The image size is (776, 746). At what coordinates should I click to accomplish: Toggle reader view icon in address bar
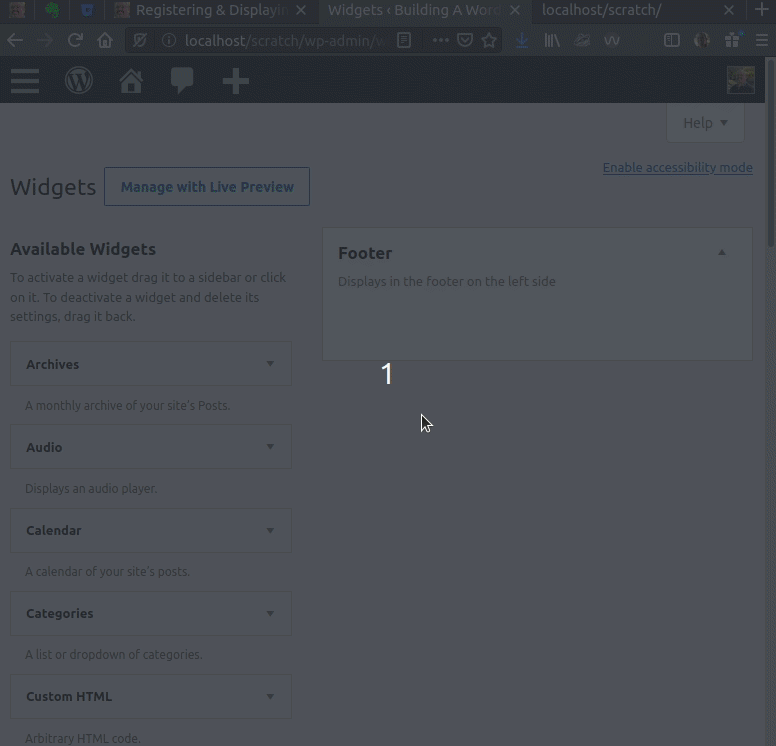tap(404, 40)
